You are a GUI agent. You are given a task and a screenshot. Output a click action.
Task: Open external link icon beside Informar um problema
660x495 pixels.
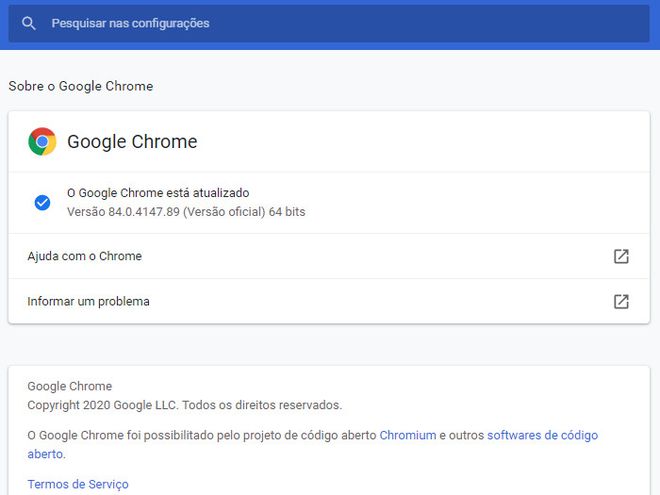click(x=621, y=301)
